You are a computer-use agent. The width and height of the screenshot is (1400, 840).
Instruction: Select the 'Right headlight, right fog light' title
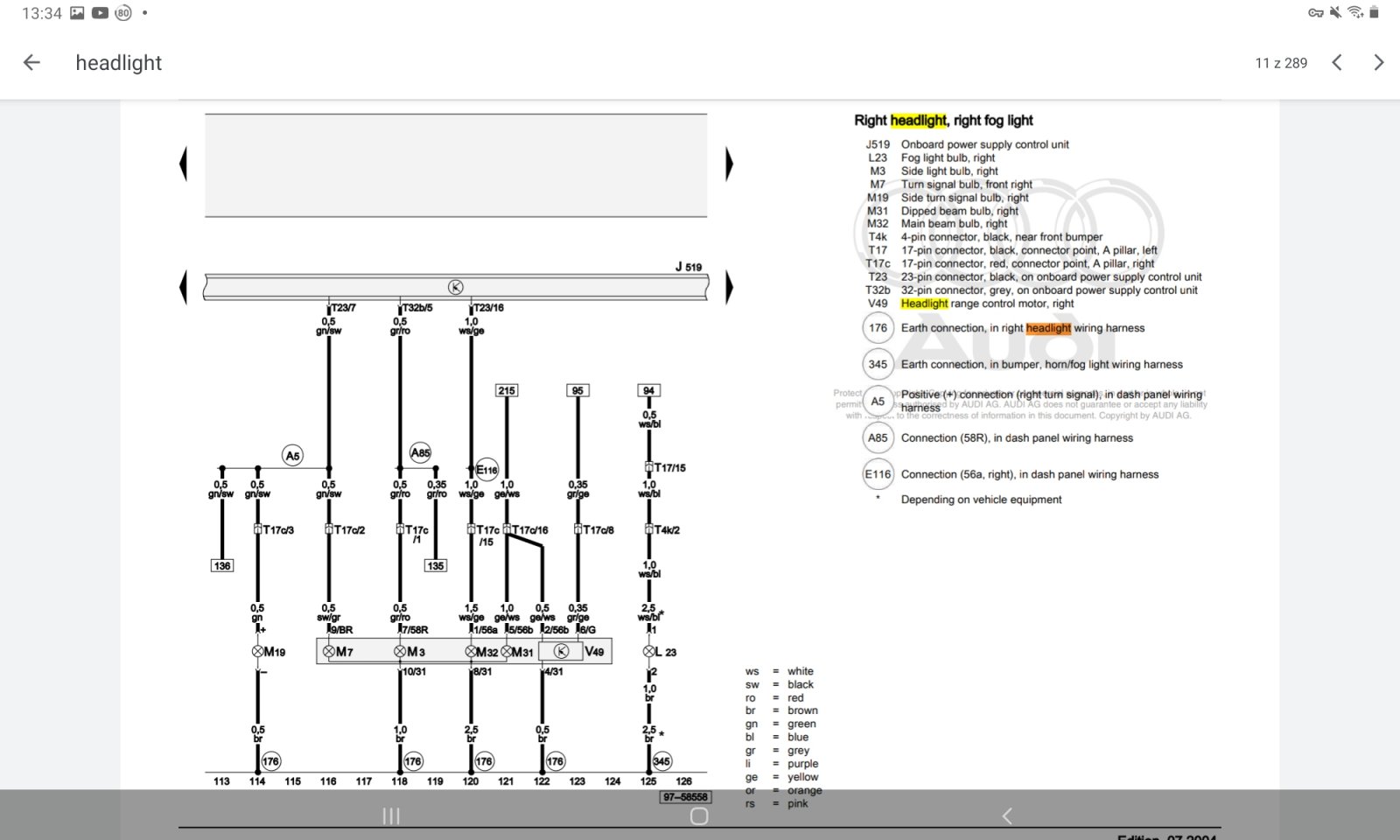[943, 121]
